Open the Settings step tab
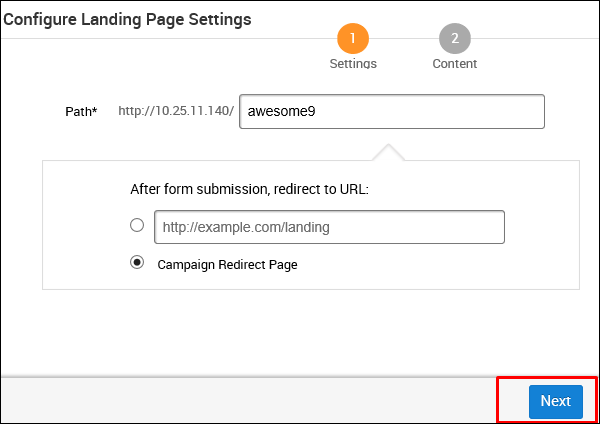600x424 pixels. [353, 63]
